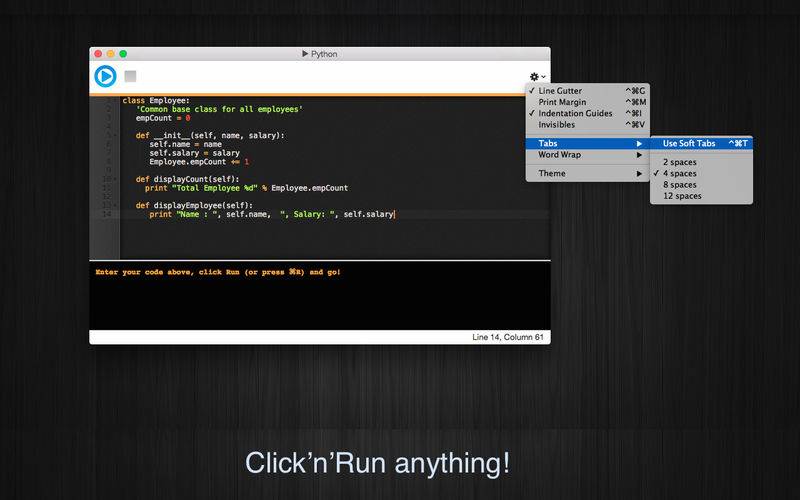
Task: Toggle Use Soft Tabs option
Action: pyautogui.click(x=702, y=143)
